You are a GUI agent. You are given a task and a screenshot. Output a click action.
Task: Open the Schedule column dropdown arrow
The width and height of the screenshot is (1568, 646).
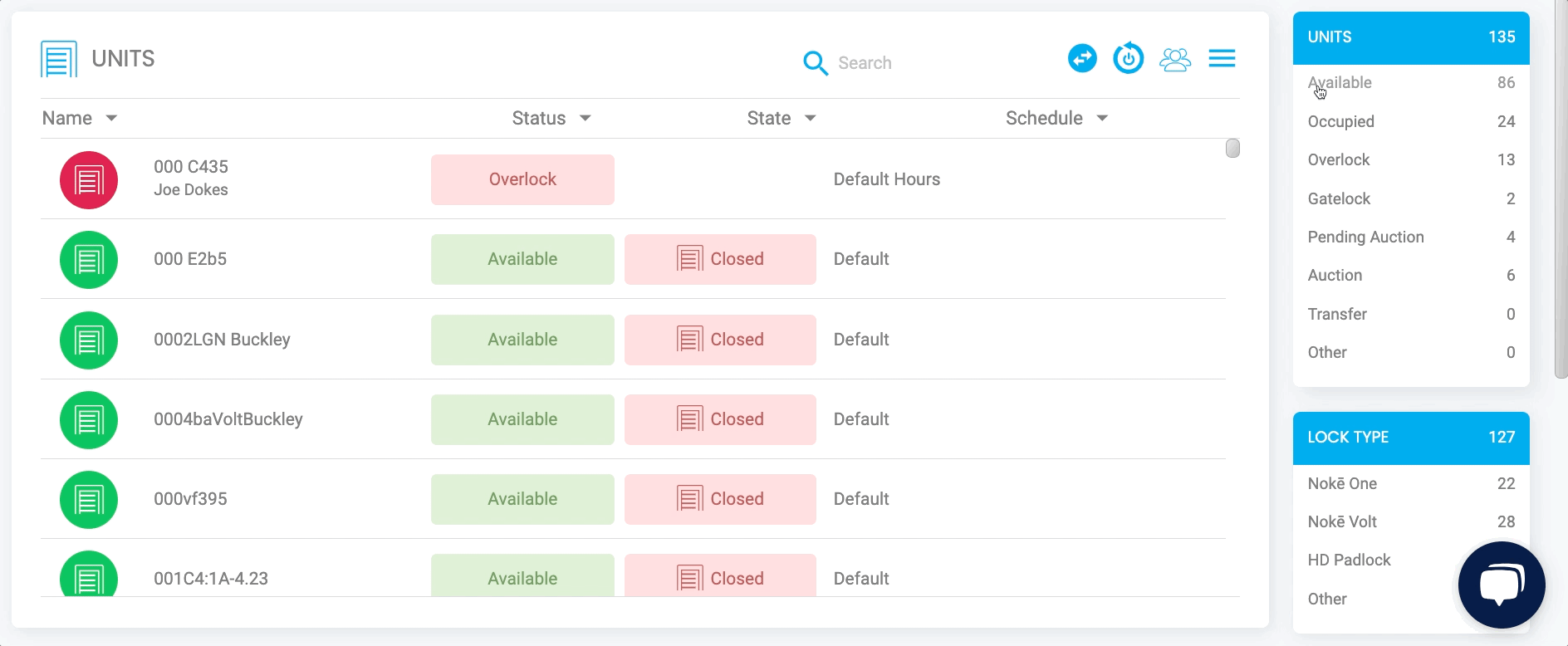(x=1102, y=119)
